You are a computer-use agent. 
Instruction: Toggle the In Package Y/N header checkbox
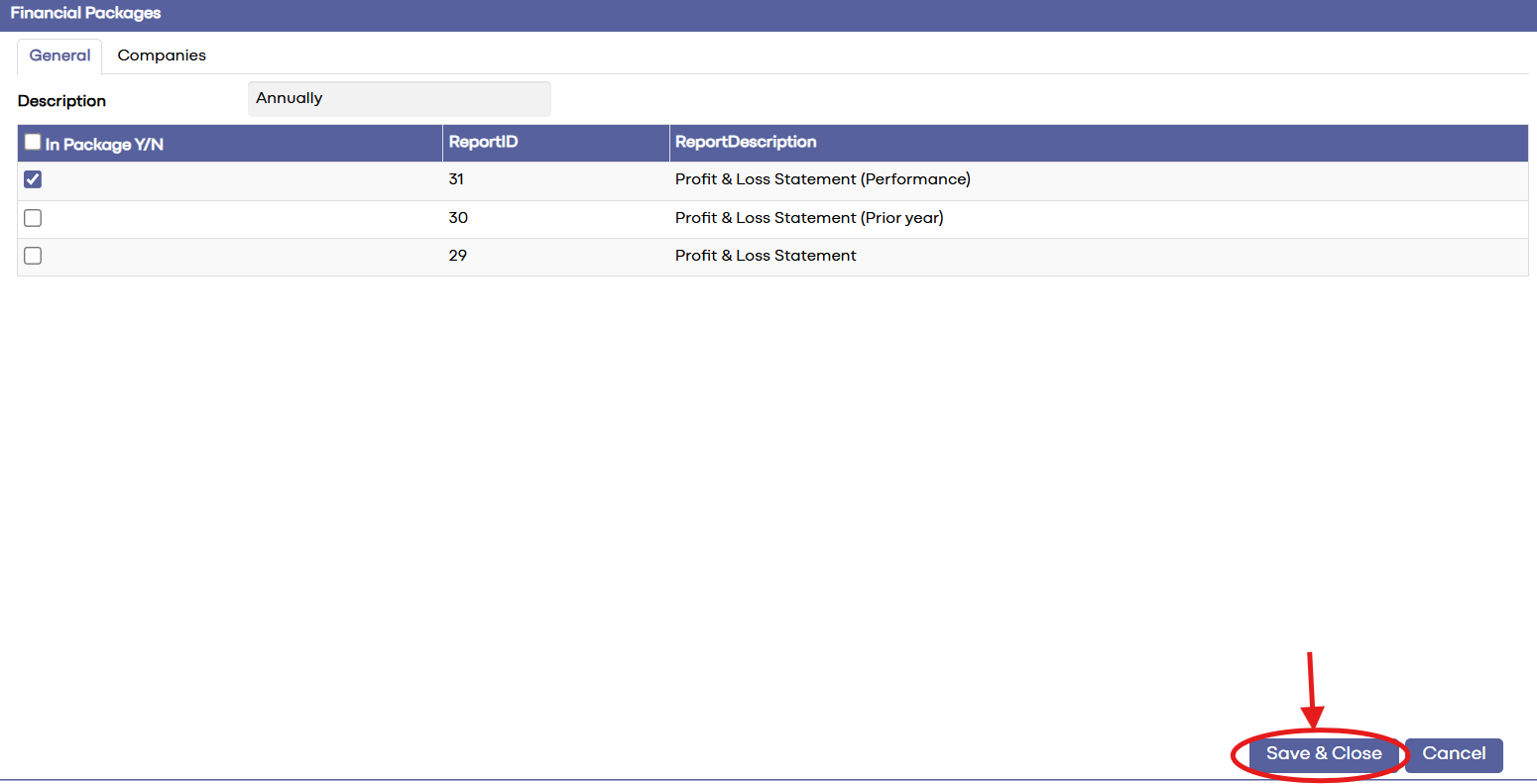(x=33, y=142)
